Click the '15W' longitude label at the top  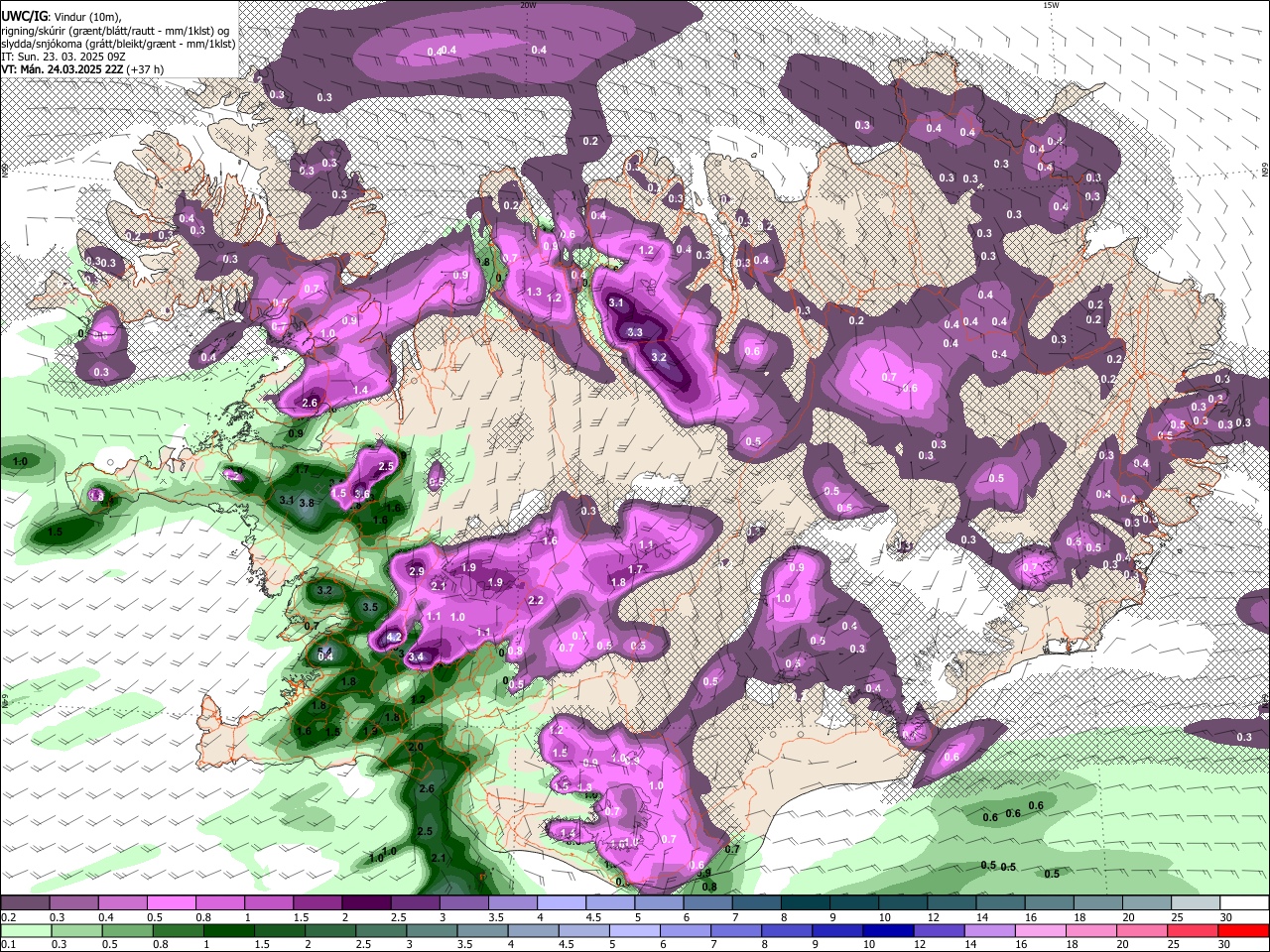click(1052, 5)
